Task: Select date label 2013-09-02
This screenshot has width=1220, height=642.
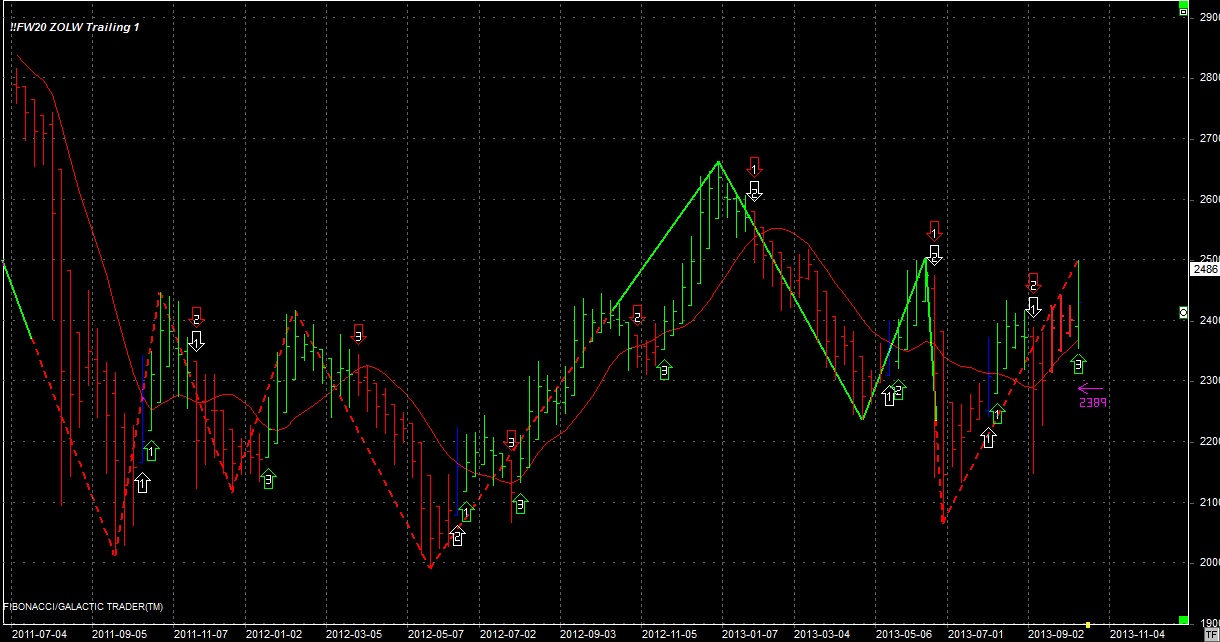Action: (1057, 634)
